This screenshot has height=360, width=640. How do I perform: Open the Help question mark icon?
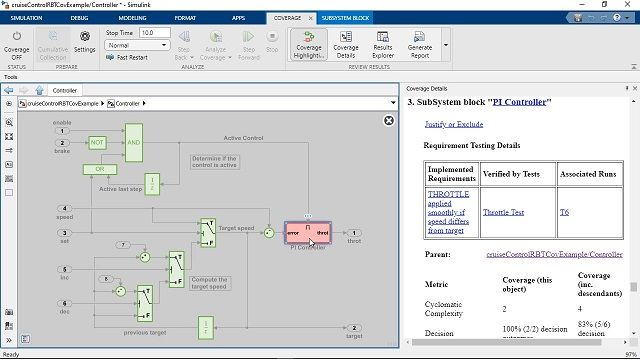[x=617, y=18]
